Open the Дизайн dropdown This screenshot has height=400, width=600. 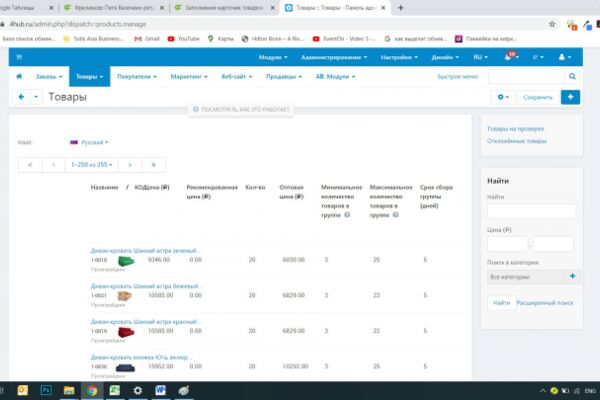(x=445, y=57)
